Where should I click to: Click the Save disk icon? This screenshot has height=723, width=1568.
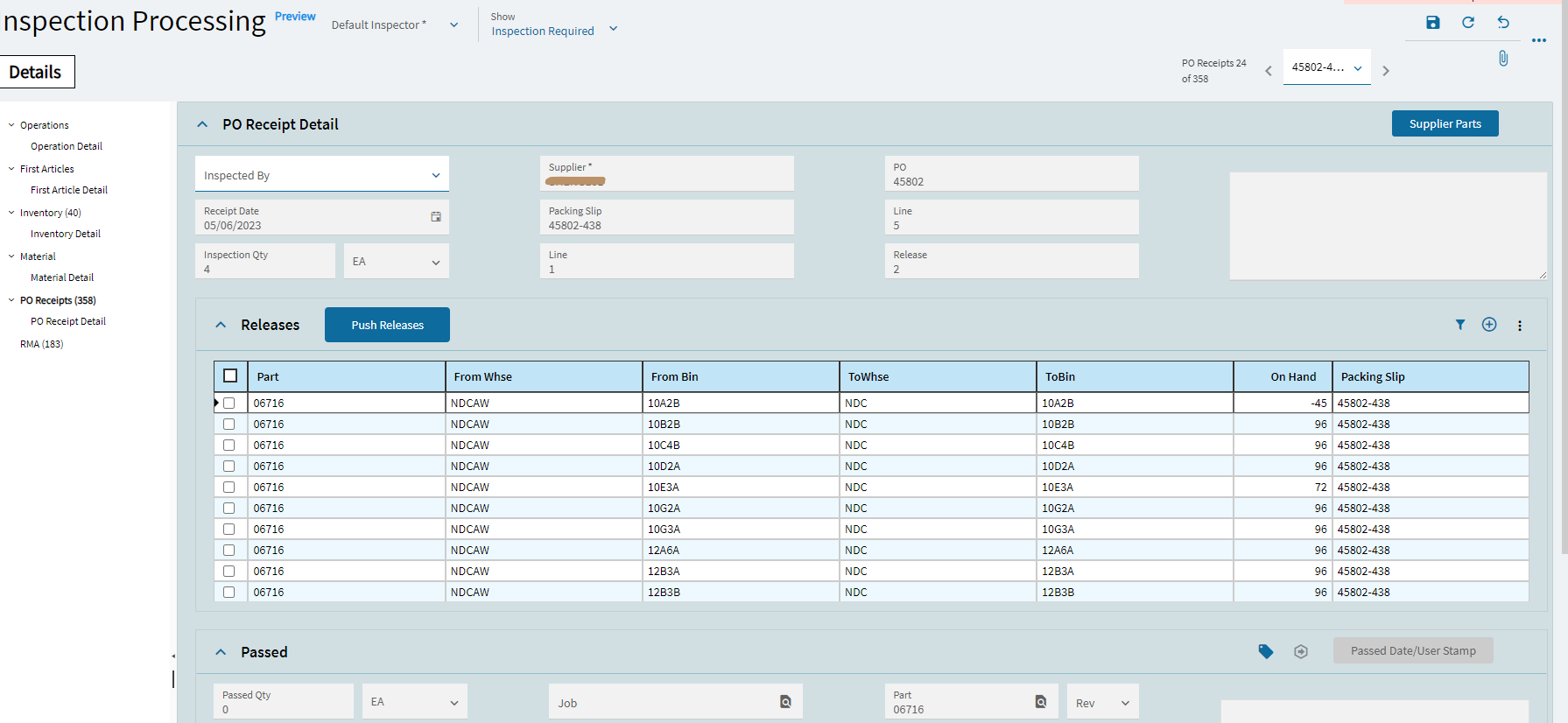(x=1432, y=23)
